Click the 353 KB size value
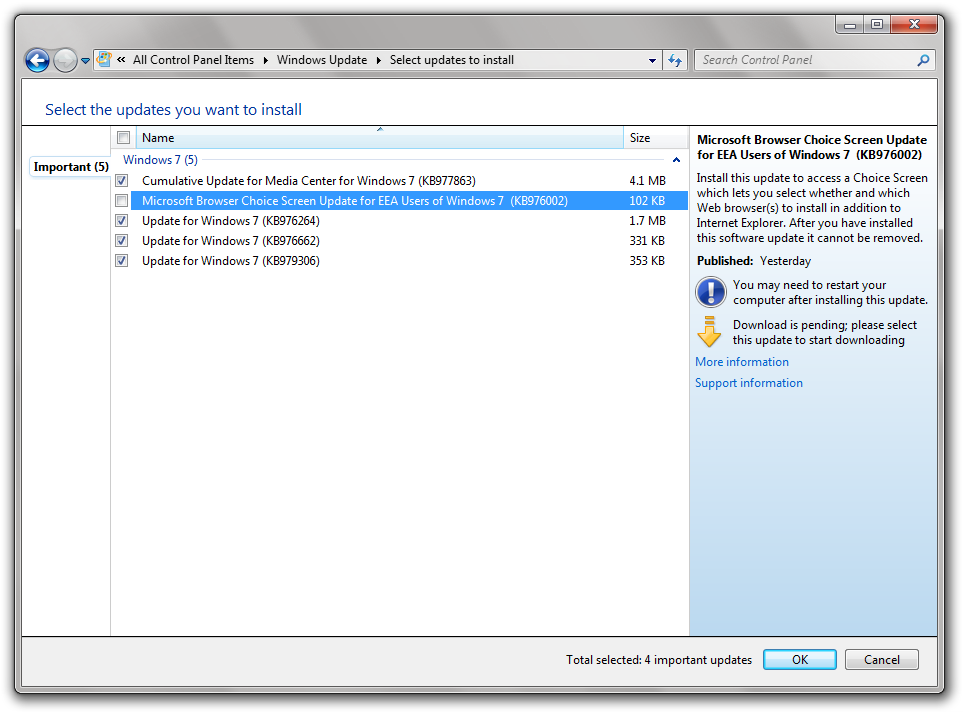The image size is (963, 712). [647, 260]
